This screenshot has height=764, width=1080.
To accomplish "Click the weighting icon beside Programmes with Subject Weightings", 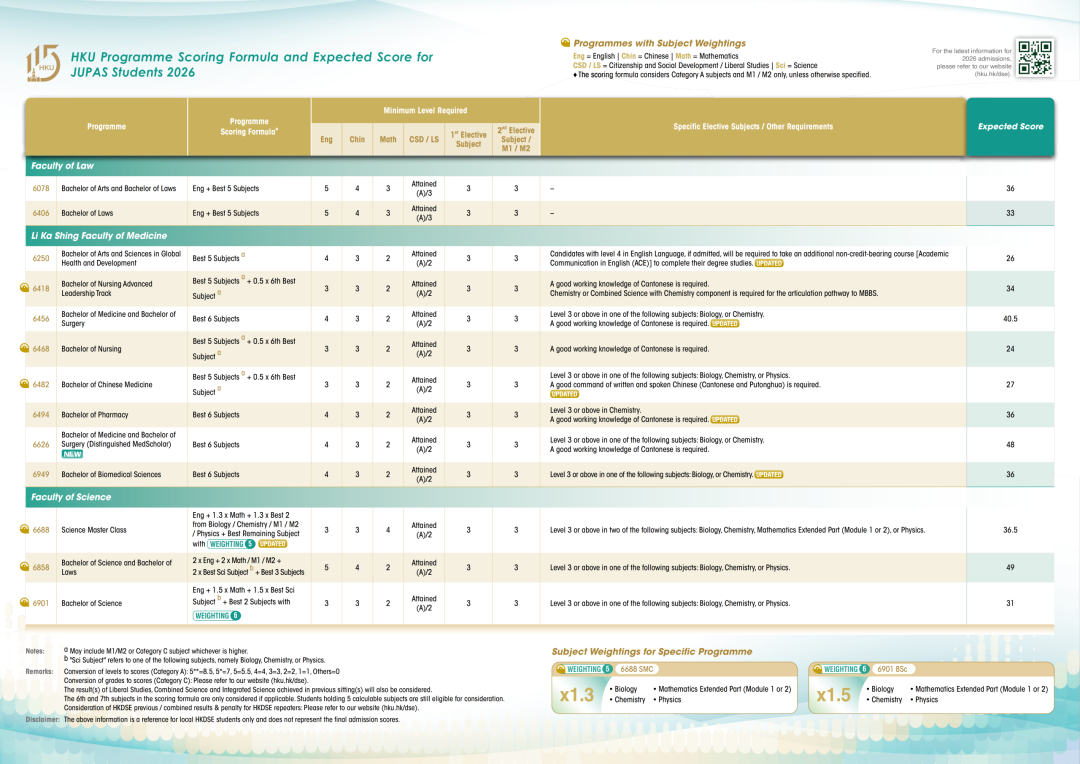I will (565, 43).
